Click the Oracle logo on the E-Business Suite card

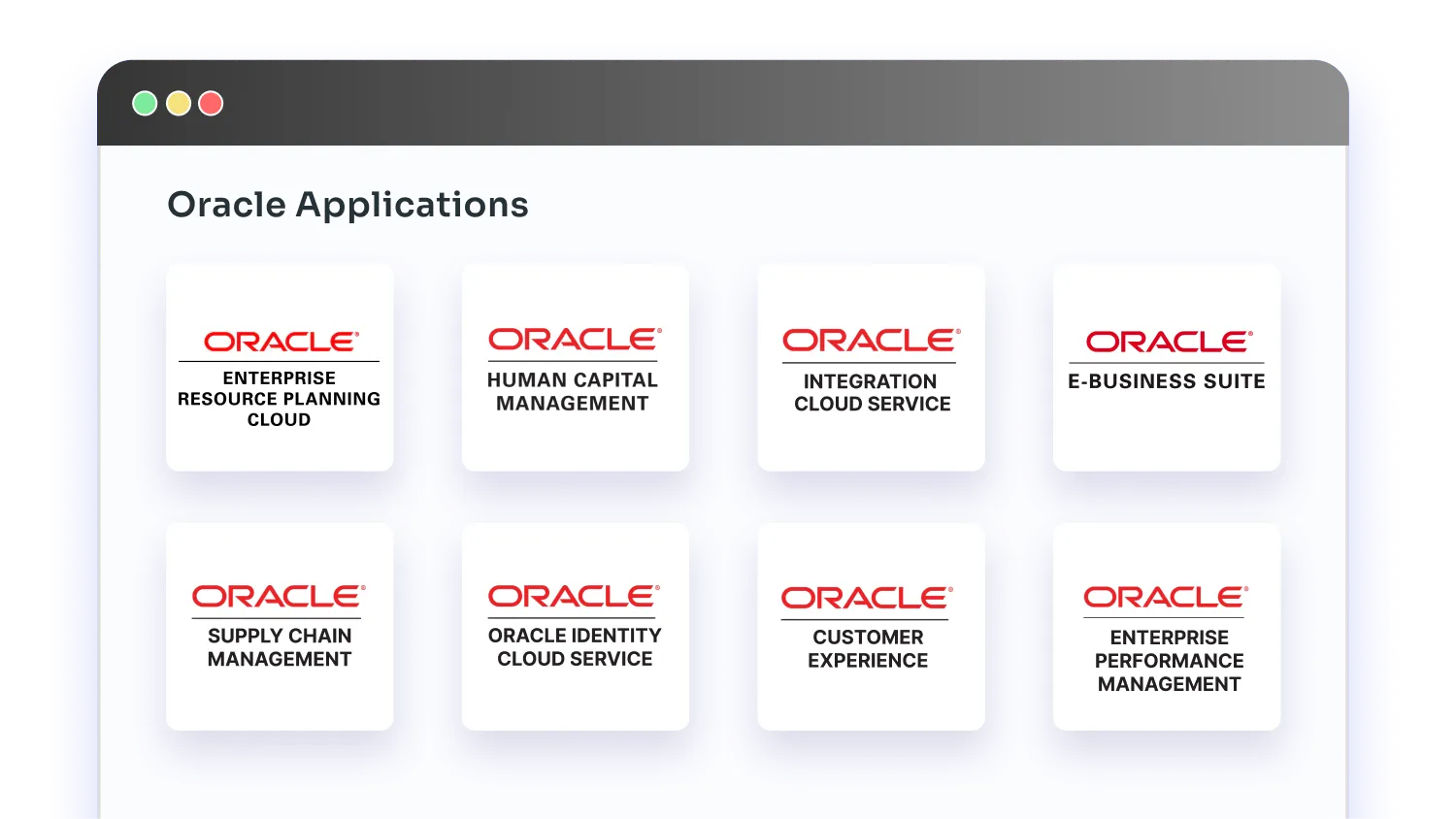(x=1167, y=342)
